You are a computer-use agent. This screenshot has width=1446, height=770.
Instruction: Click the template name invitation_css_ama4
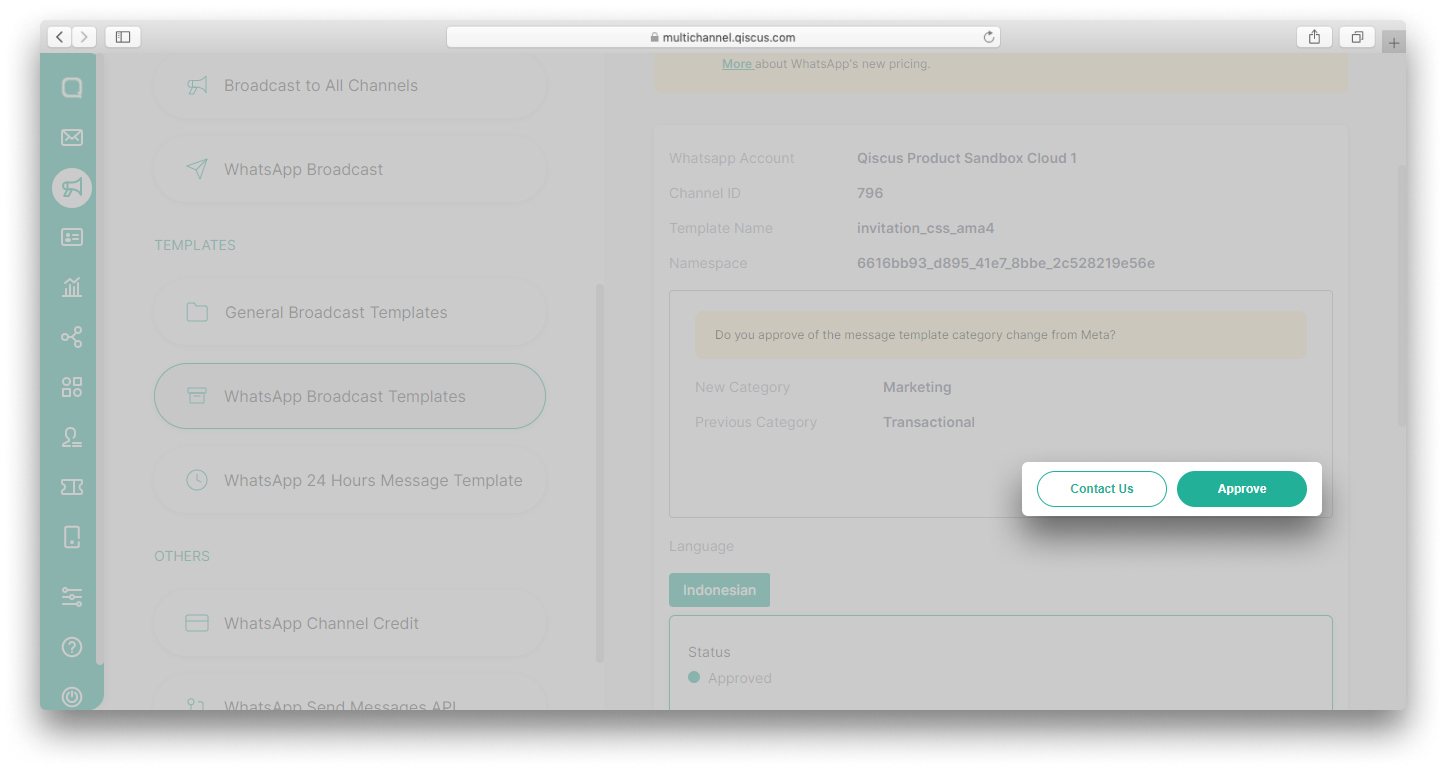pos(926,228)
